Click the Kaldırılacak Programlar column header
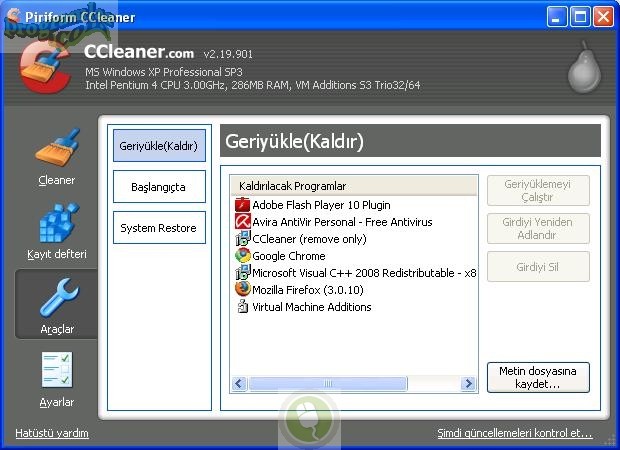This screenshot has width=620, height=450. pyautogui.click(x=354, y=186)
